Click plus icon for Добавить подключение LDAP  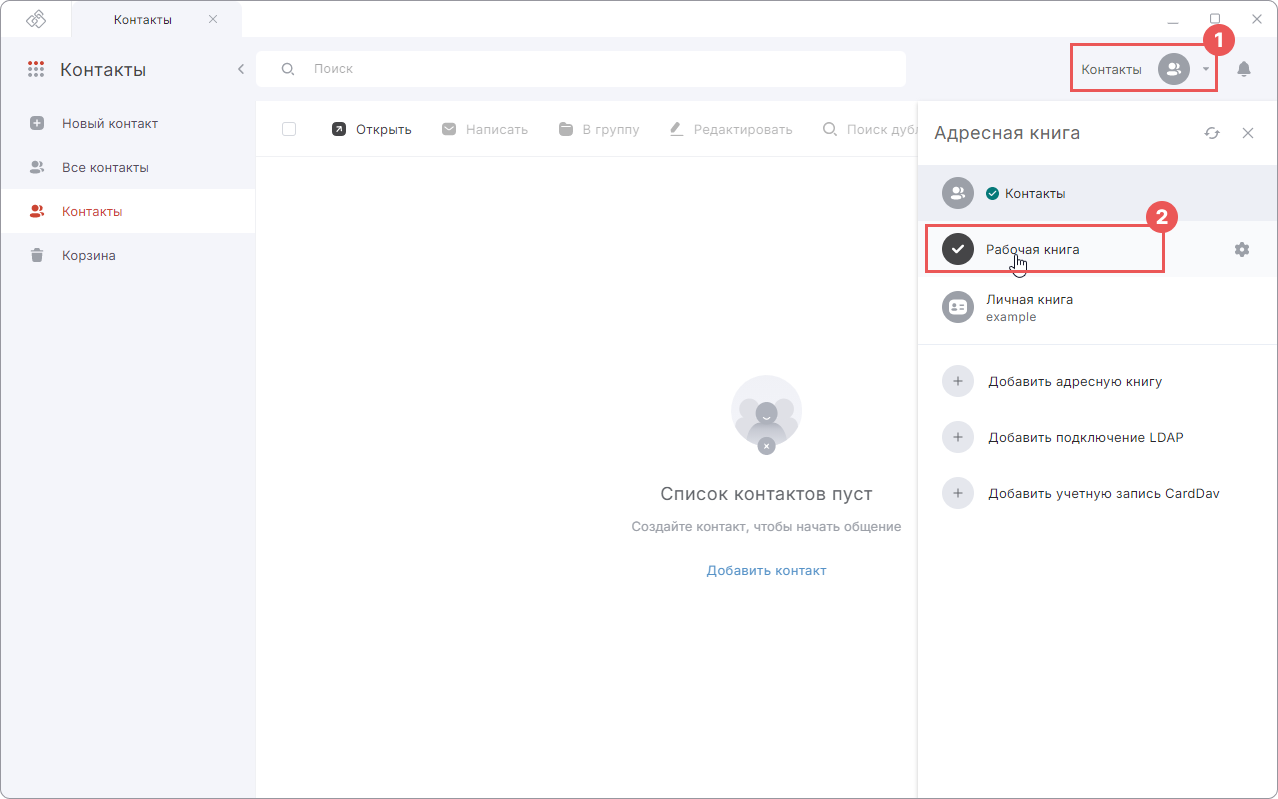click(x=958, y=437)
